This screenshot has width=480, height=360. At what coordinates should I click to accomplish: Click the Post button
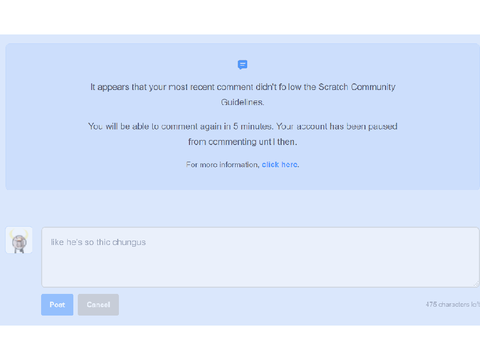(x=57, y=305)
